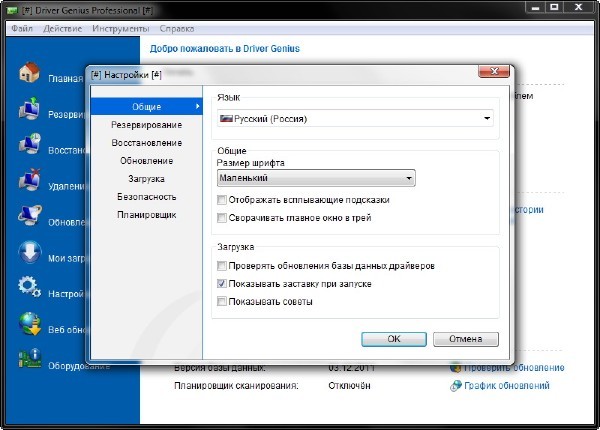Click the update schedule icon beside График обновлений

pos(455,386)
